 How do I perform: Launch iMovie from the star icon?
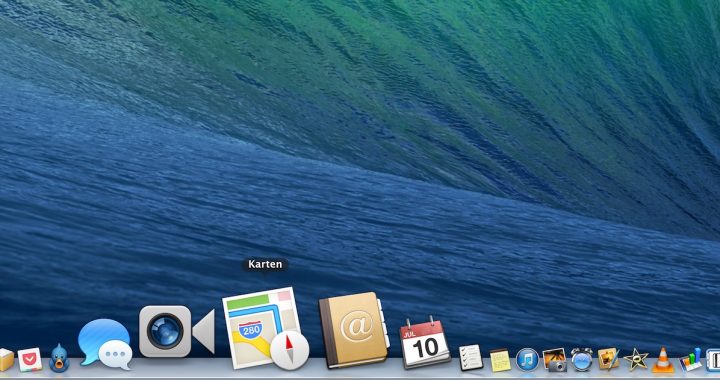[x=636, y=359]
